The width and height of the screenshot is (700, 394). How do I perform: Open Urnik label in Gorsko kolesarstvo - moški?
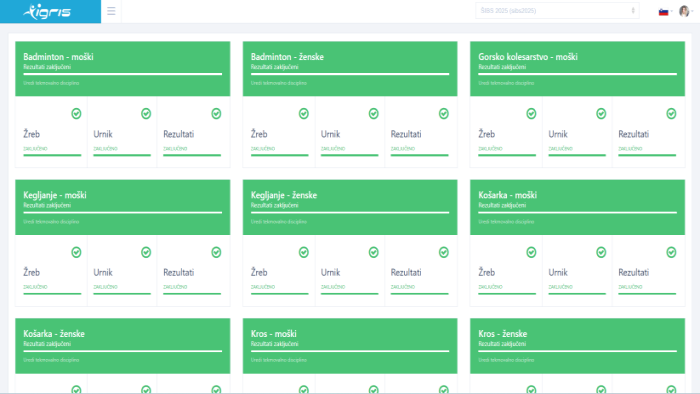[x=558, y=134]
